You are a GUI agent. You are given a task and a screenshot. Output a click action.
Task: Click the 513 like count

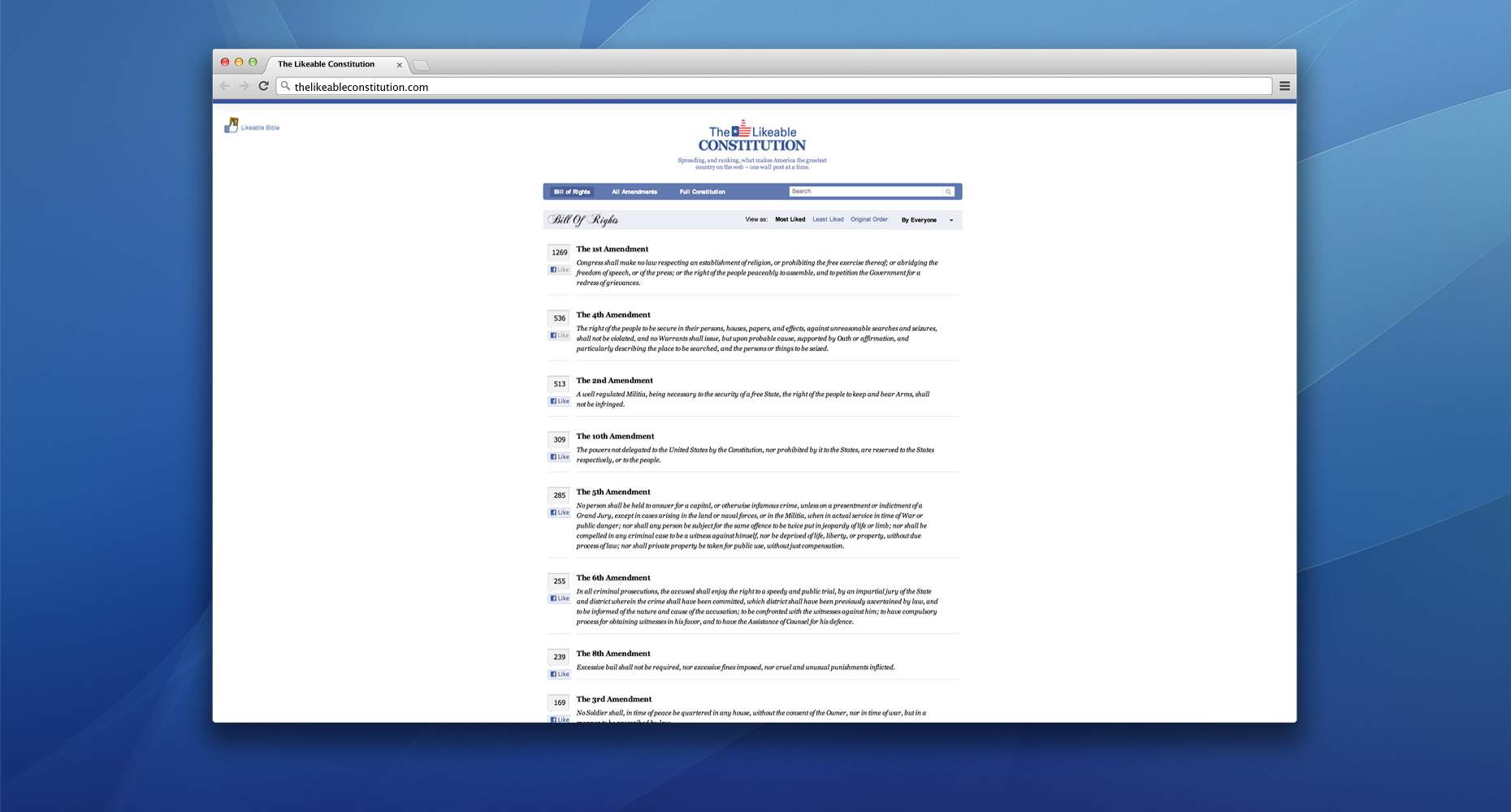point(560,384)
